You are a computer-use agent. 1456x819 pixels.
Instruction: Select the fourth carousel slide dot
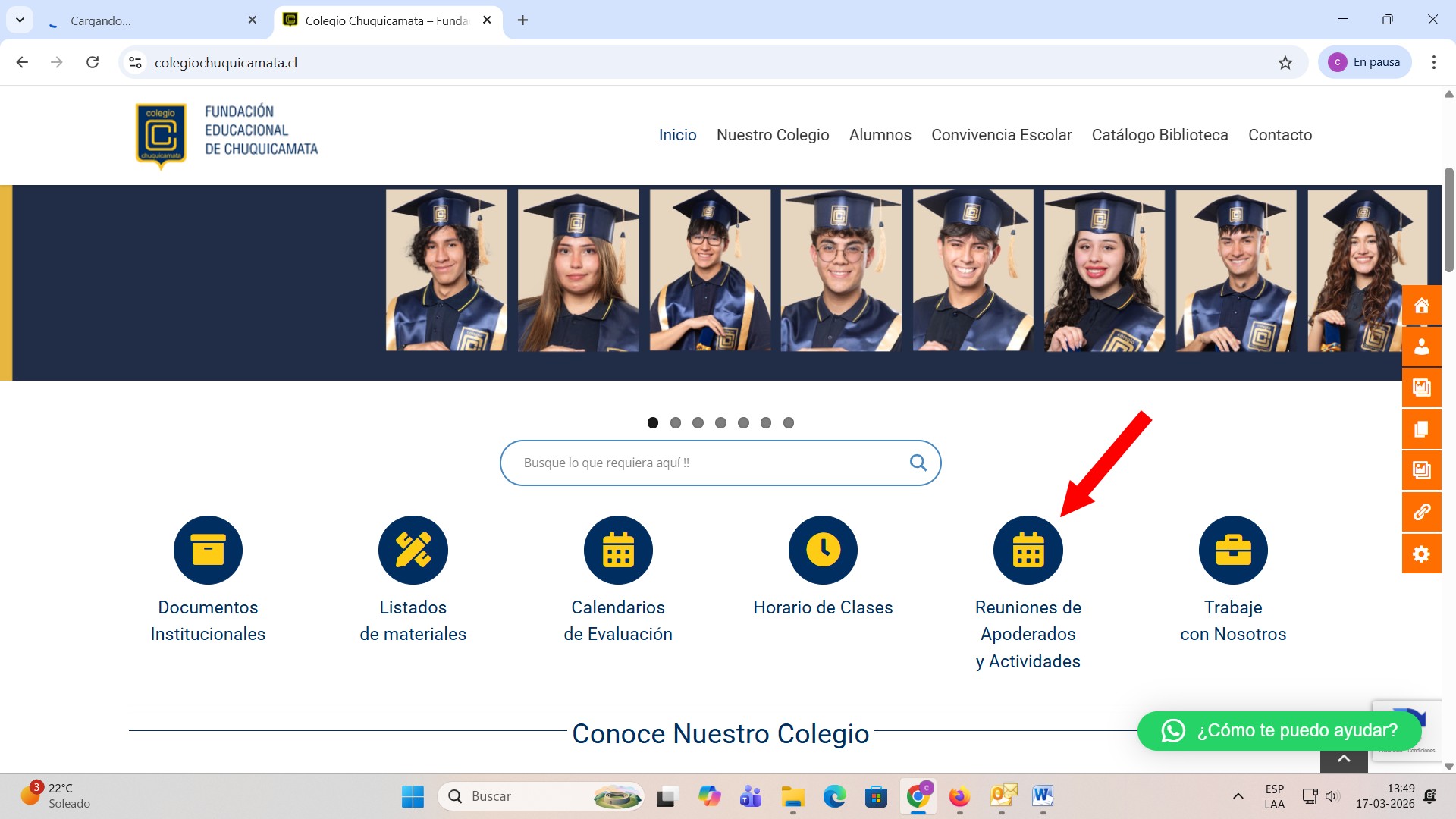coord(720,423)
